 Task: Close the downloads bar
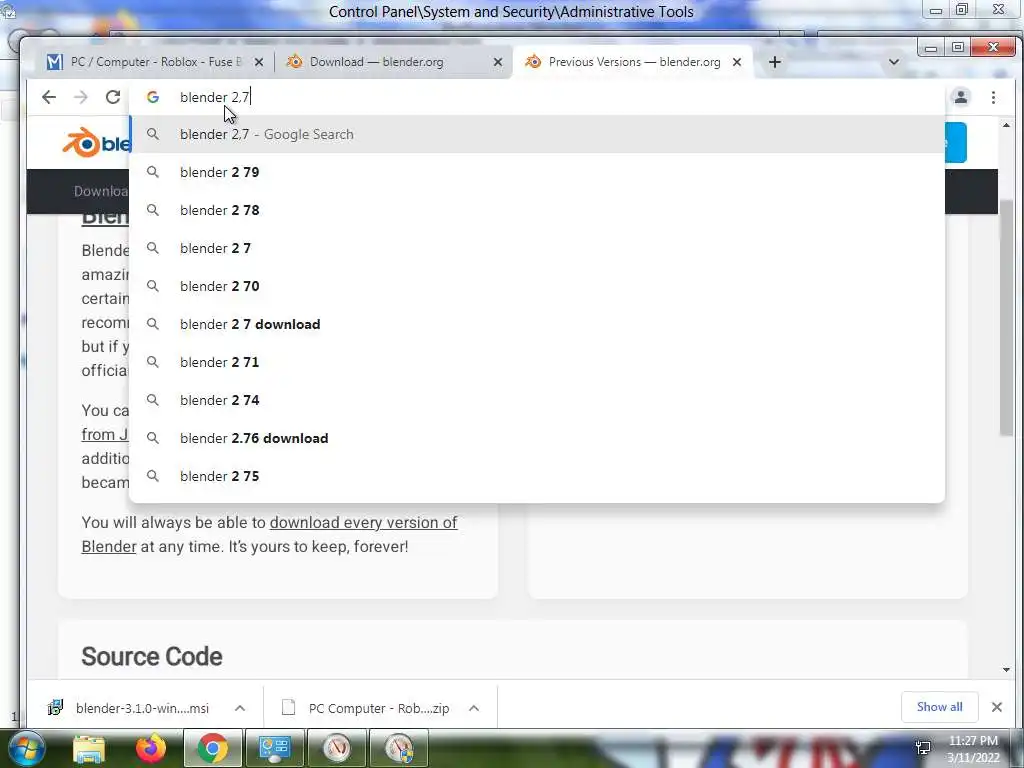pos(997,707)
